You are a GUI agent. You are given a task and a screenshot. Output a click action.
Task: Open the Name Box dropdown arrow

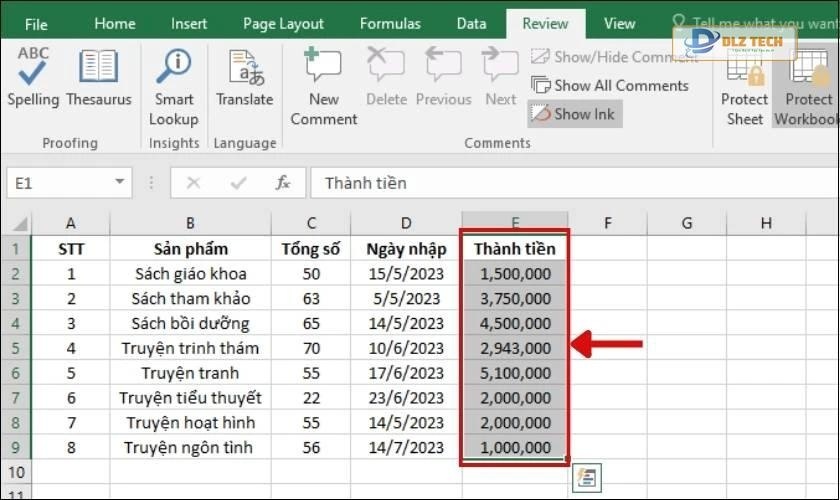(x=119, y=182)
